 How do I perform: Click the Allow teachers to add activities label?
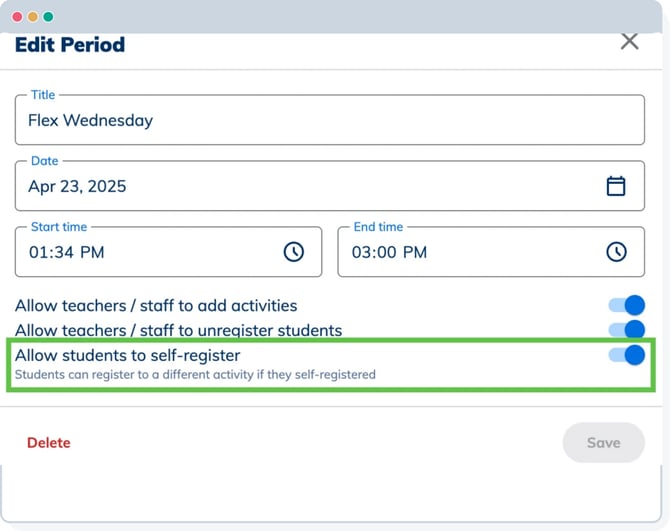(156, 306)
